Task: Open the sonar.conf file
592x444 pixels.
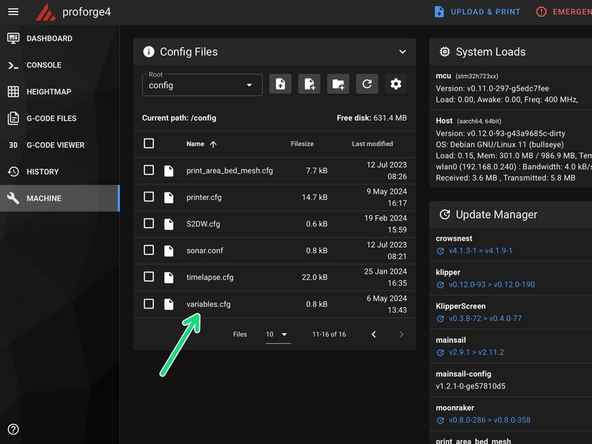Action: pos(205,251)
